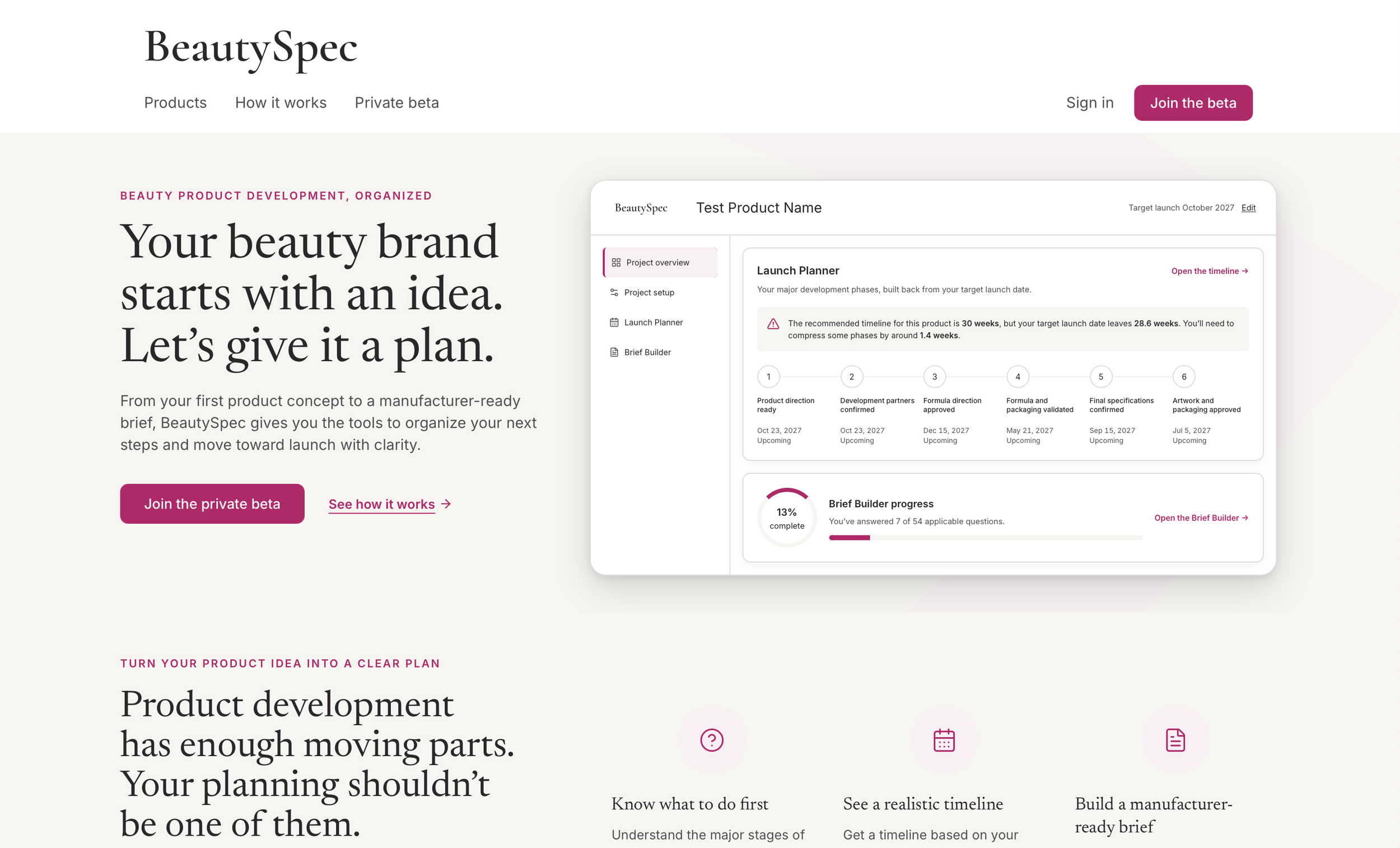Click the Brief Builder document icon

pyautogui.click(x=614, y=352)
